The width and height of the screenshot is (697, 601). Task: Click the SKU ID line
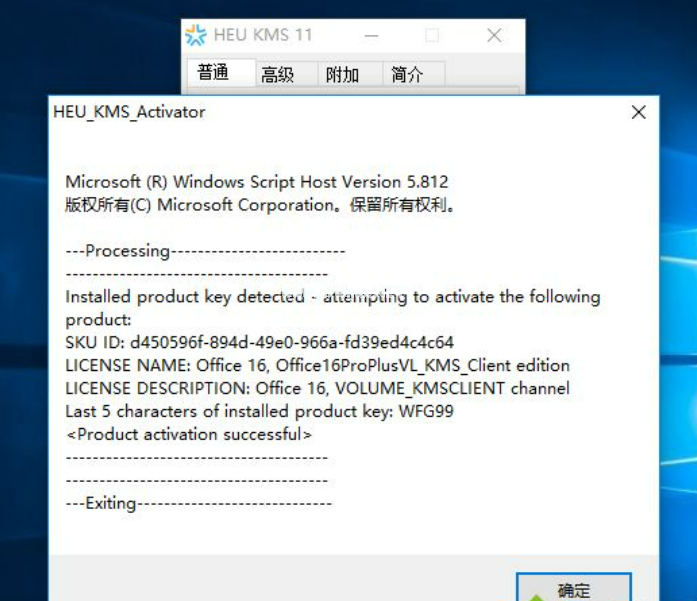259,342
